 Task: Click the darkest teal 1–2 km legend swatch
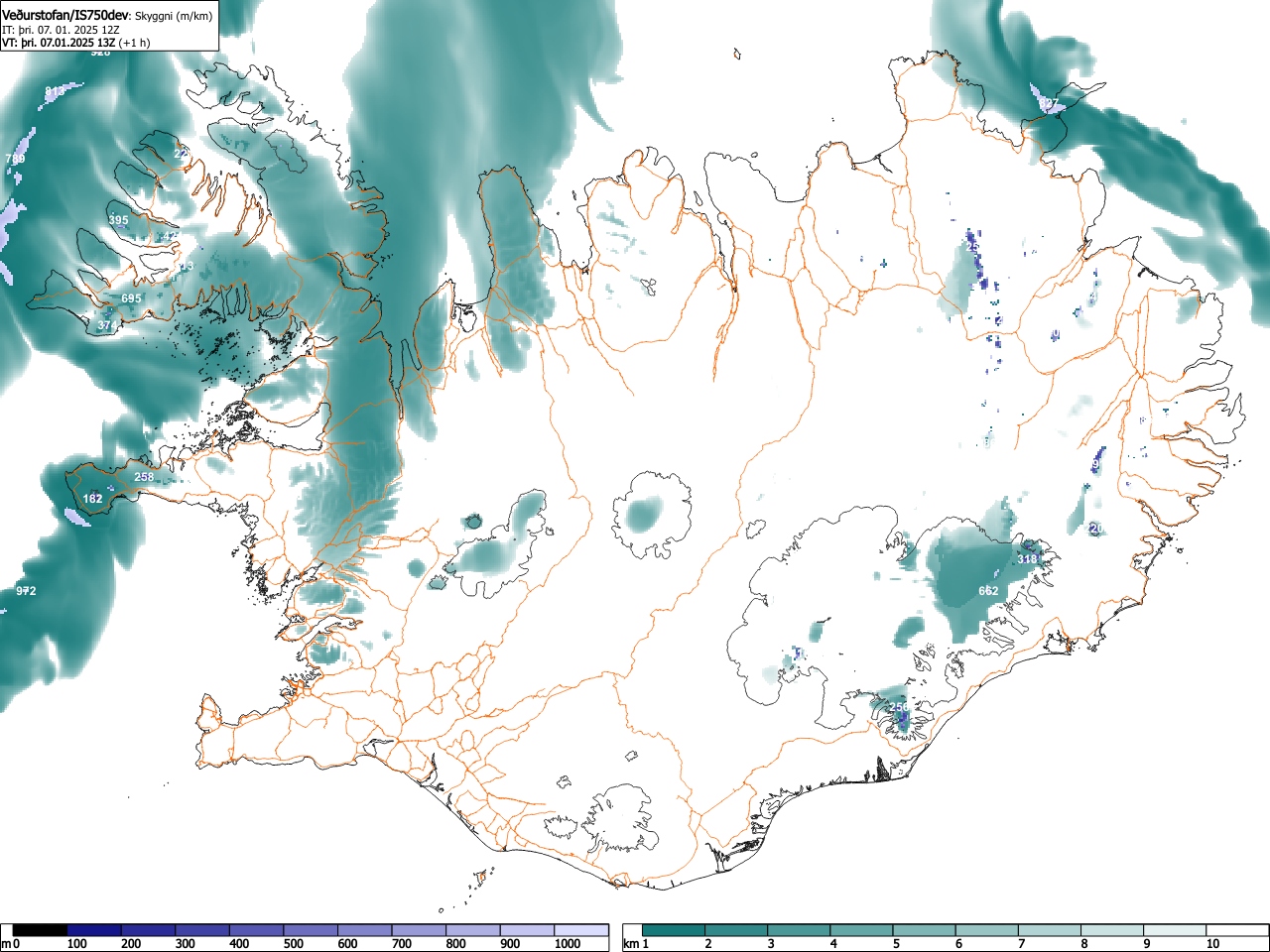coord(674,930)
